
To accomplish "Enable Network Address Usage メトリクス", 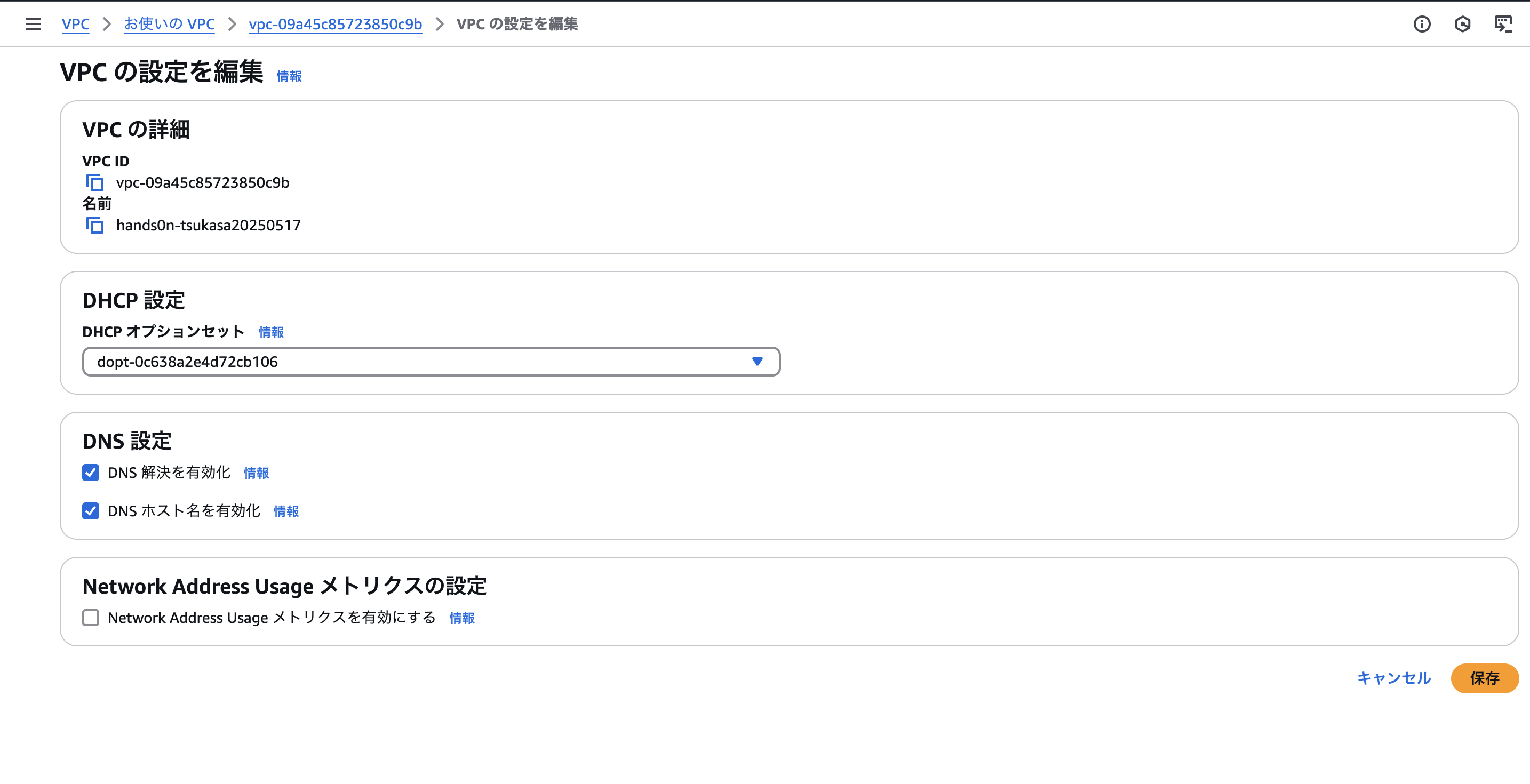I will pos(90,618).
